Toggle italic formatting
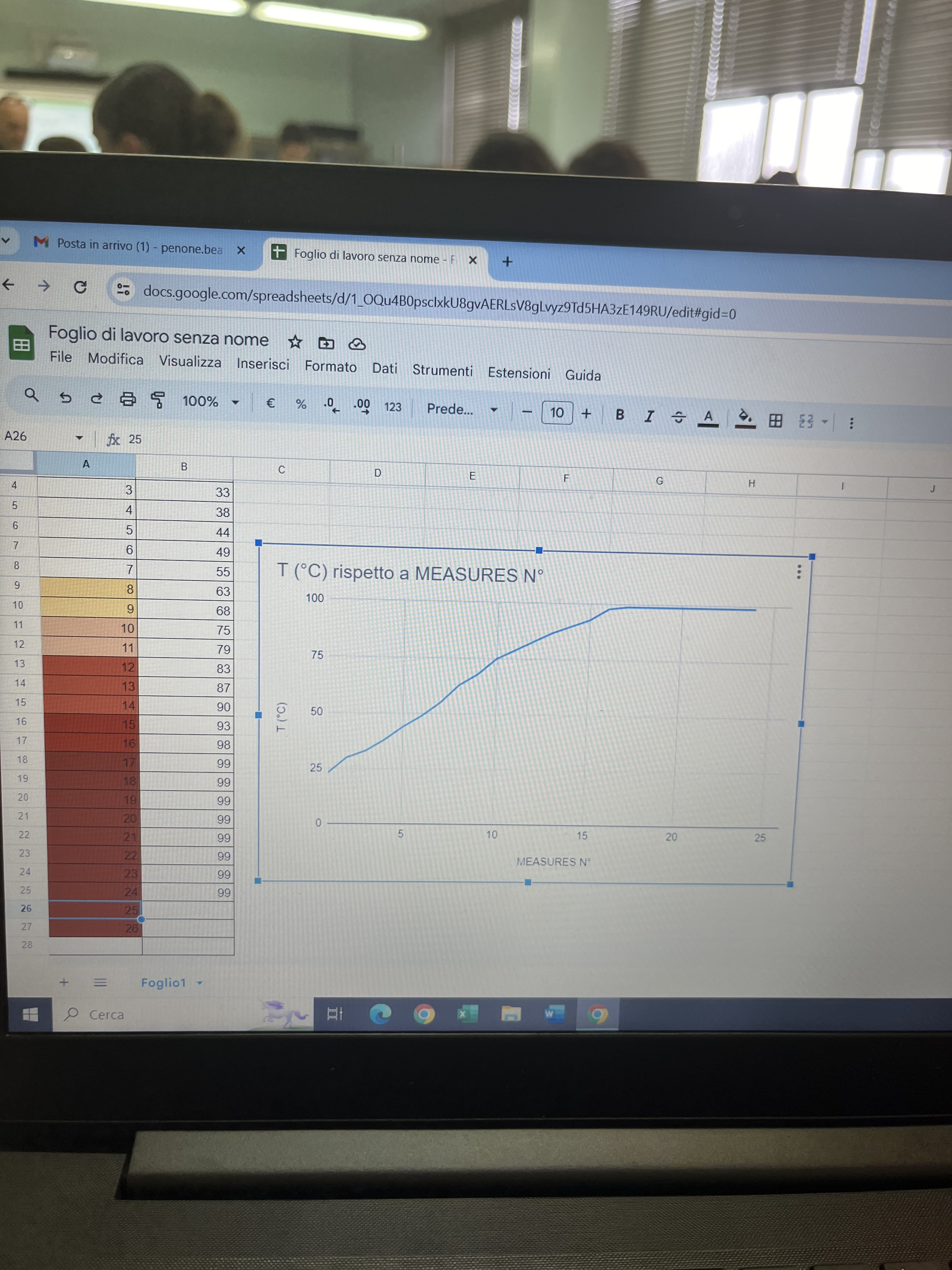 (649, 416)
